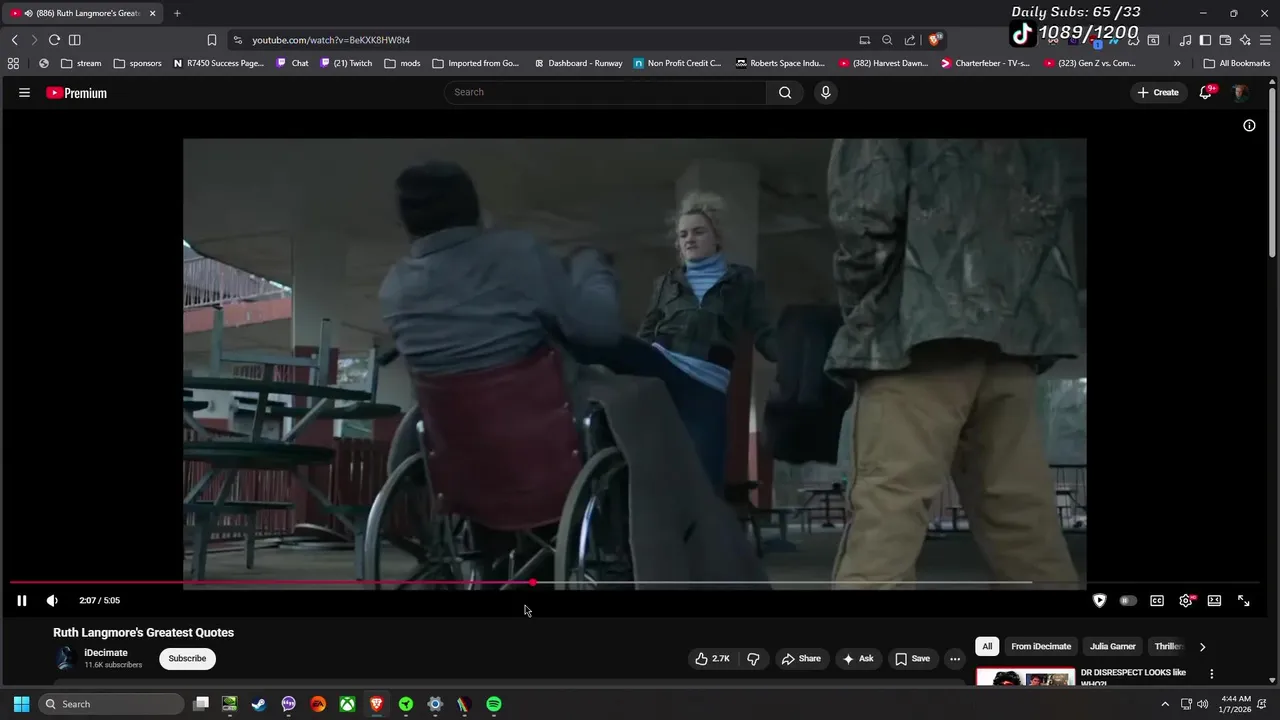Reload the page
Viewport: 1280px width, 720px height.
pos(54,40)
